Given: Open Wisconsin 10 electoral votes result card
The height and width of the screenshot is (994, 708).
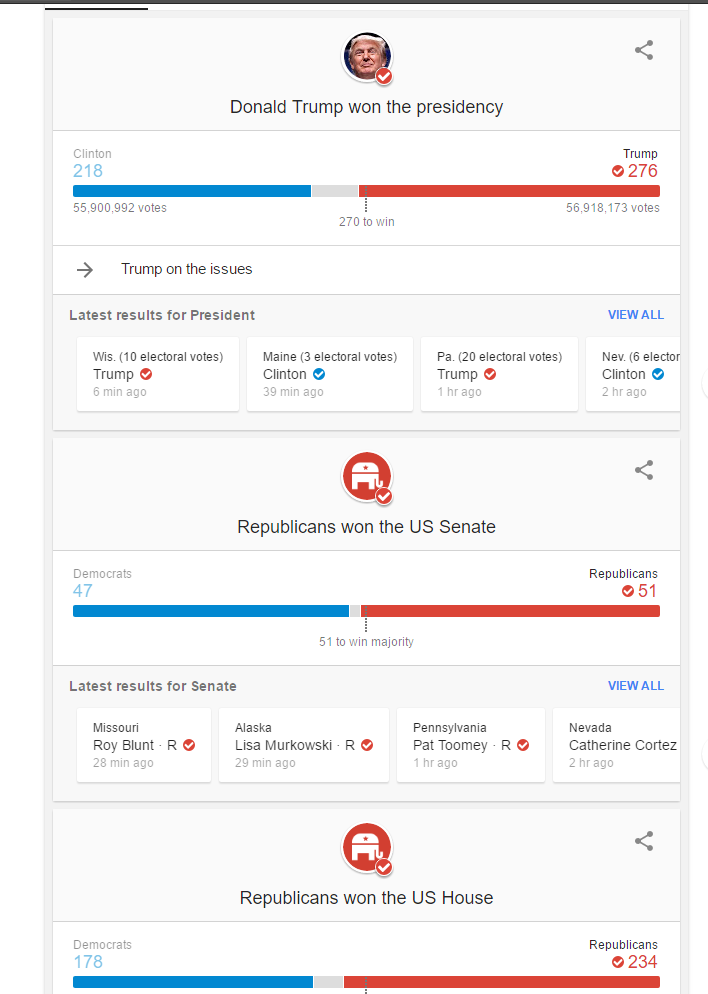Looking at the screenshot, I should coord(158,374).
